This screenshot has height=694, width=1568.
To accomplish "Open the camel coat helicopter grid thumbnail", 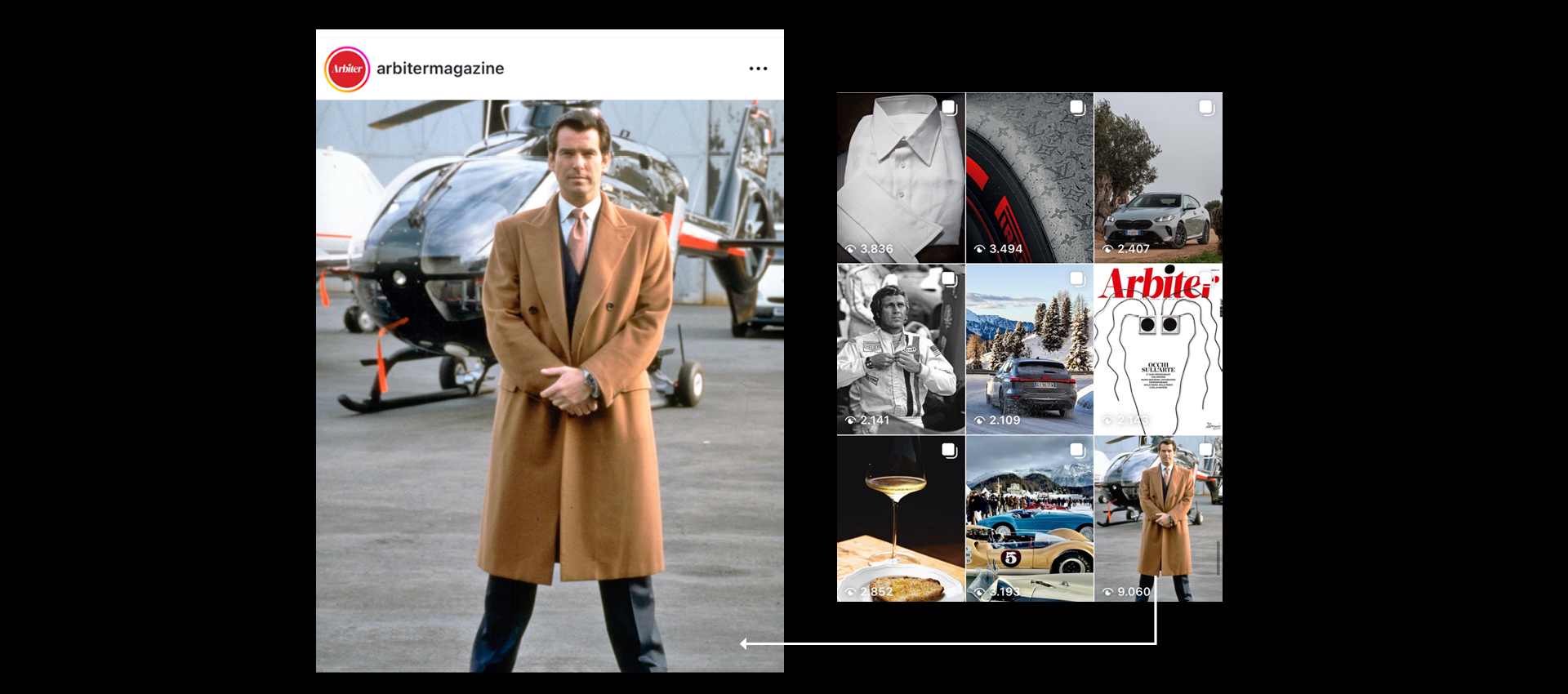I will [1158, 518].
